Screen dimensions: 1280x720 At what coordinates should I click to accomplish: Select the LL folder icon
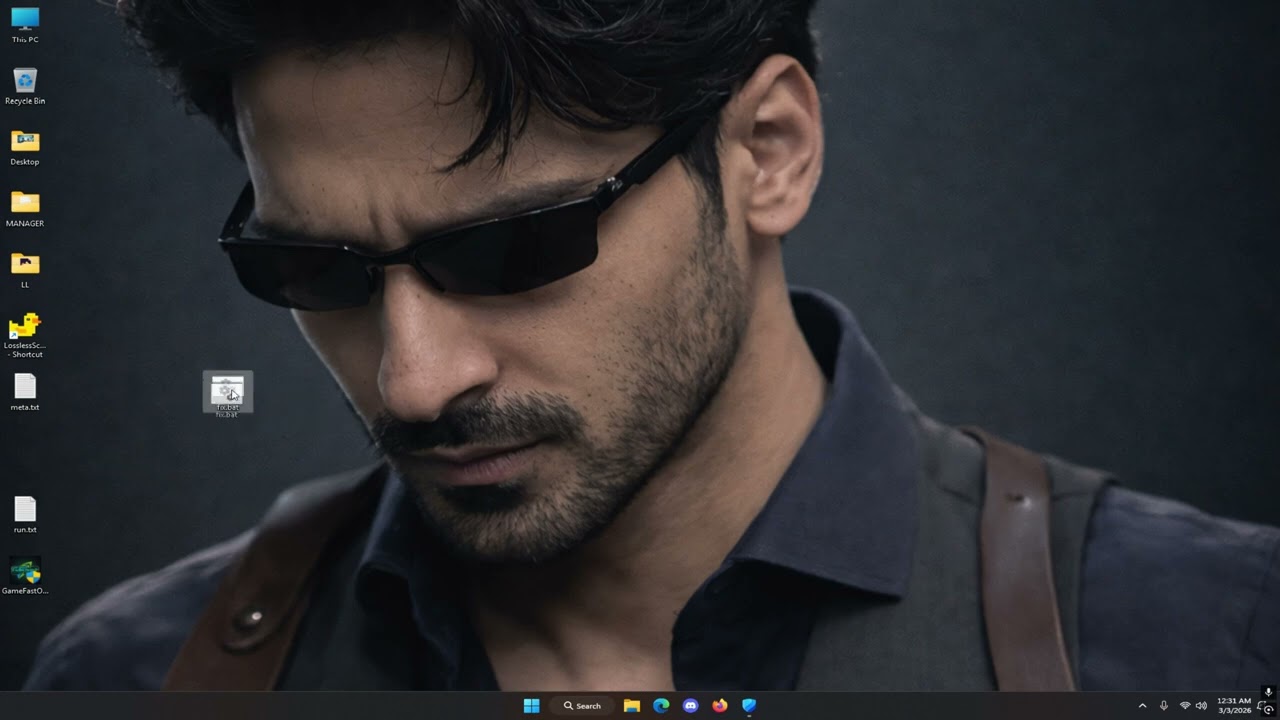pos(25,270)
